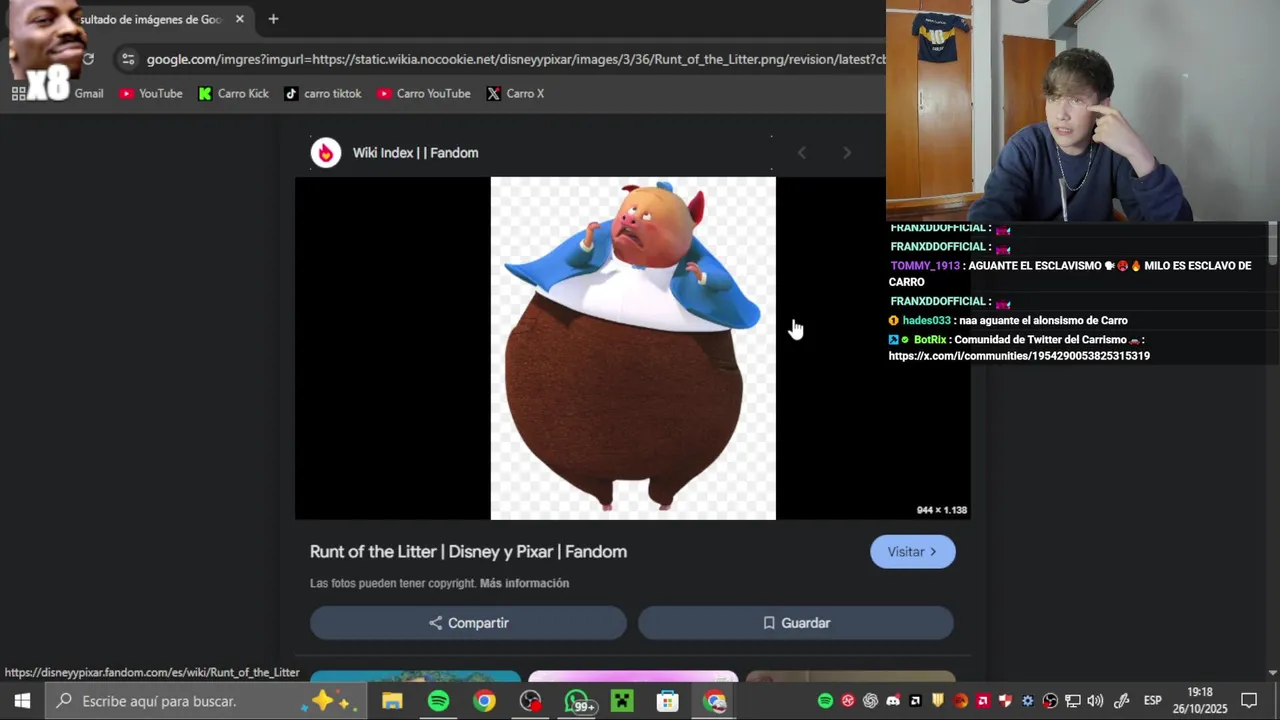
Task: Open WhatsApp from the taskbar
Action: tap(578, 701)
